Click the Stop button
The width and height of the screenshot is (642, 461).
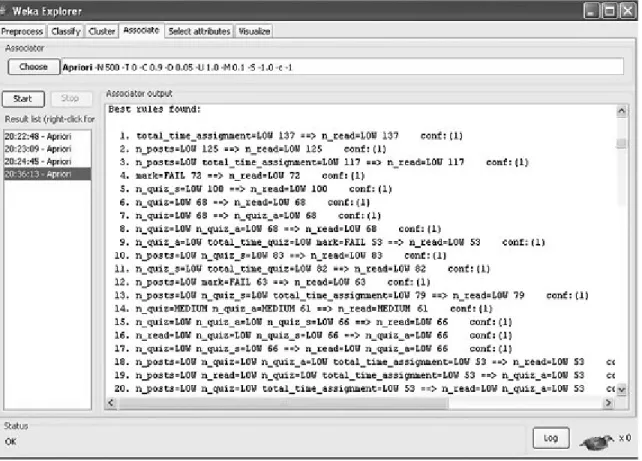pos(70,99)
